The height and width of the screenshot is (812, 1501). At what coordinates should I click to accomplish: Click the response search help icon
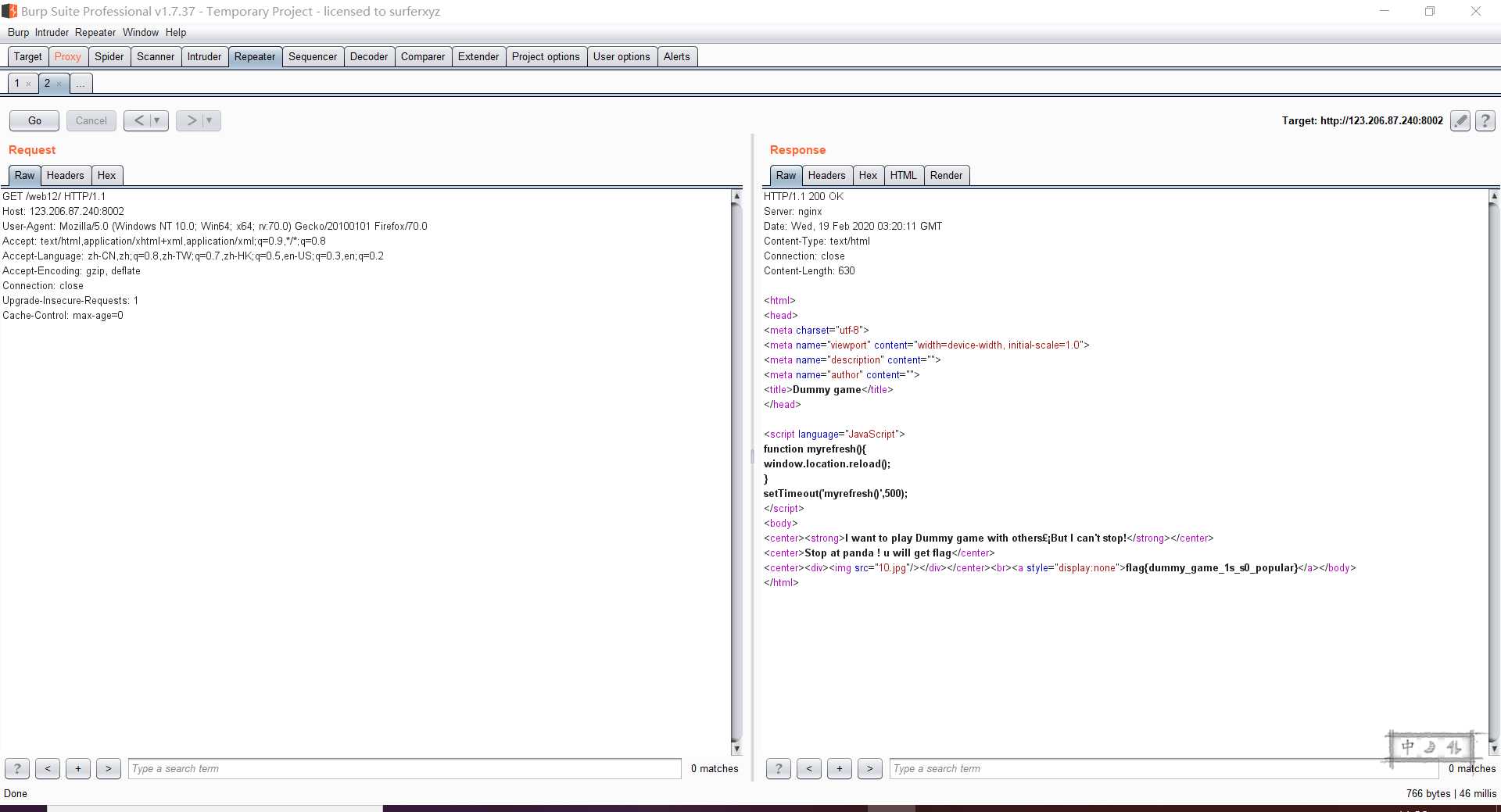point(779,768)
